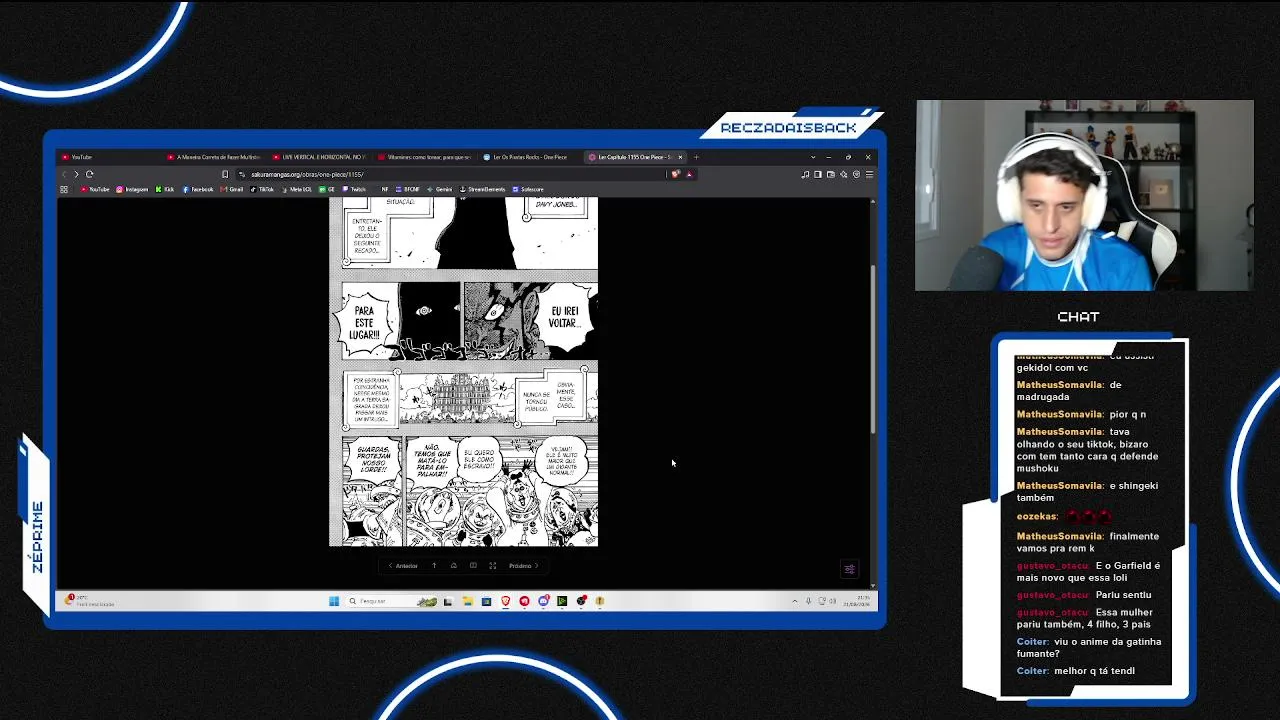Screen dimensions: 1280x720
Task: Open the media control music-note icon
Action: point(805,174)
